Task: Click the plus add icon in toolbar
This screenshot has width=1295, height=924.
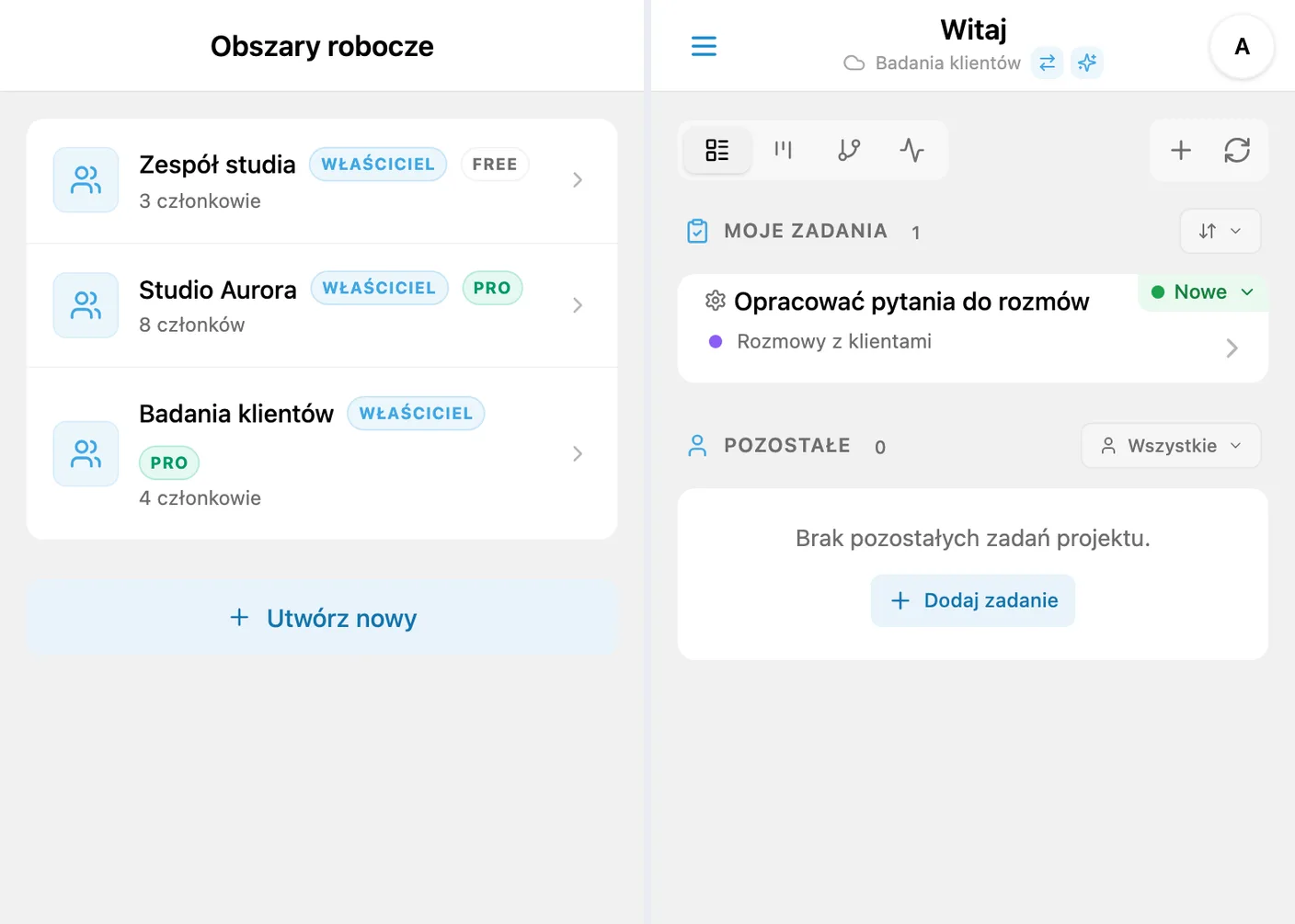Action: [1181, 150]
